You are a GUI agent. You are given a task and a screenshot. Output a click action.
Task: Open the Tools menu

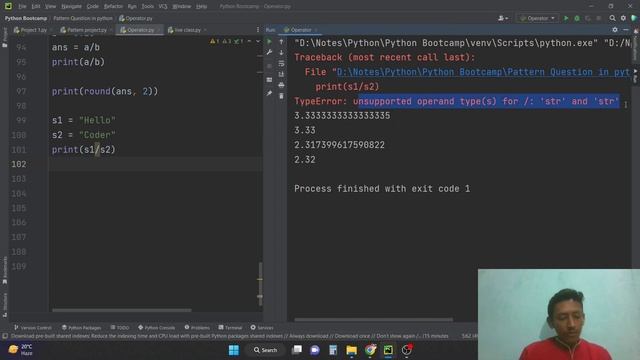pos(148,7)
